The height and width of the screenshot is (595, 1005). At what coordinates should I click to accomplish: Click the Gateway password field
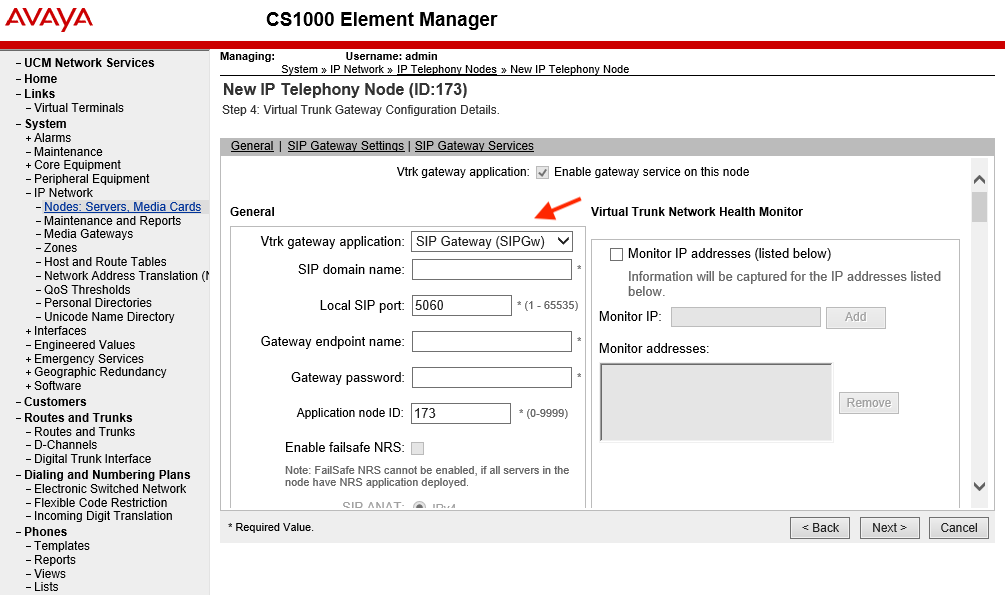tap(492, 378)
